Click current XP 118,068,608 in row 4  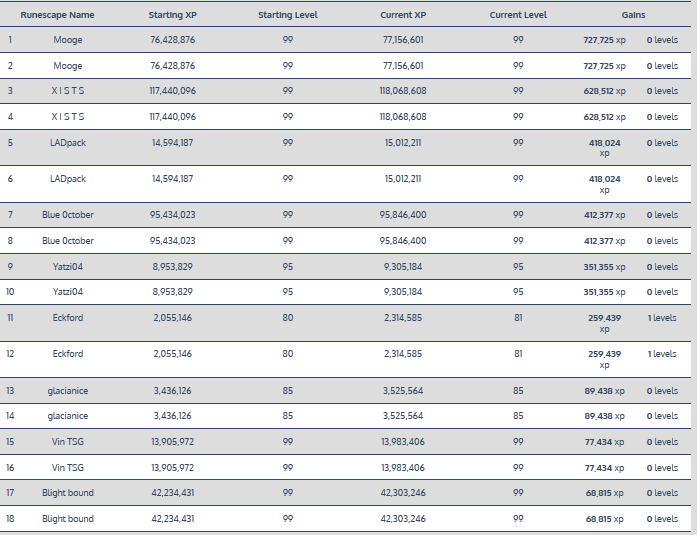pyautogui.click(x=403, y=117)
